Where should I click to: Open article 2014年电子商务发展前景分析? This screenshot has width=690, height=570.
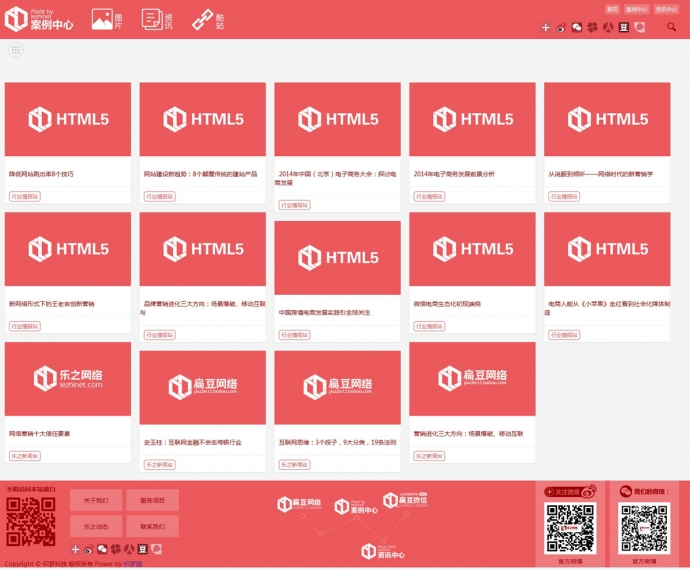(x=454, y=174)
